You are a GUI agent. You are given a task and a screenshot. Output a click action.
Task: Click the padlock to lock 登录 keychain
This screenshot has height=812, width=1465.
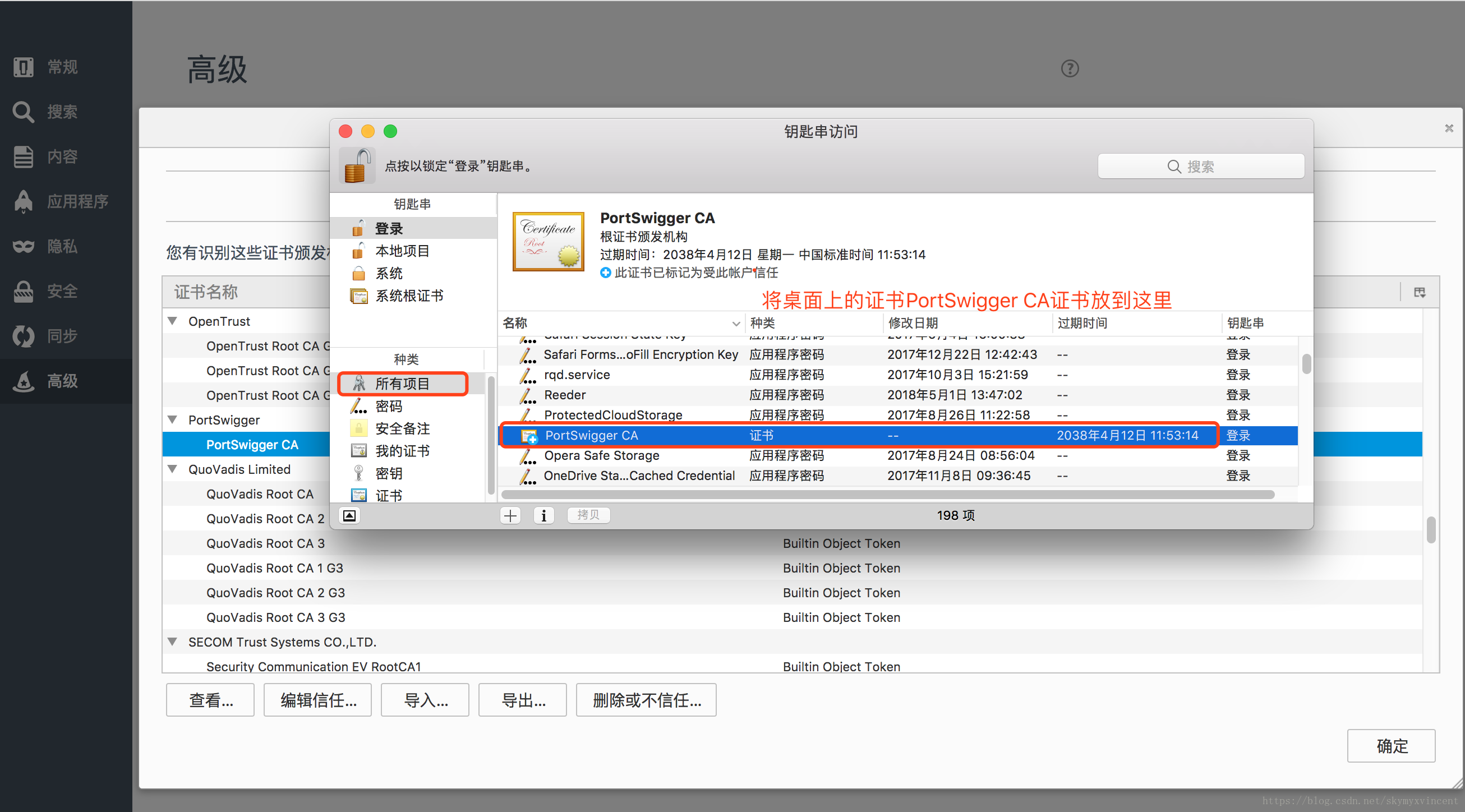pos(358,165)
